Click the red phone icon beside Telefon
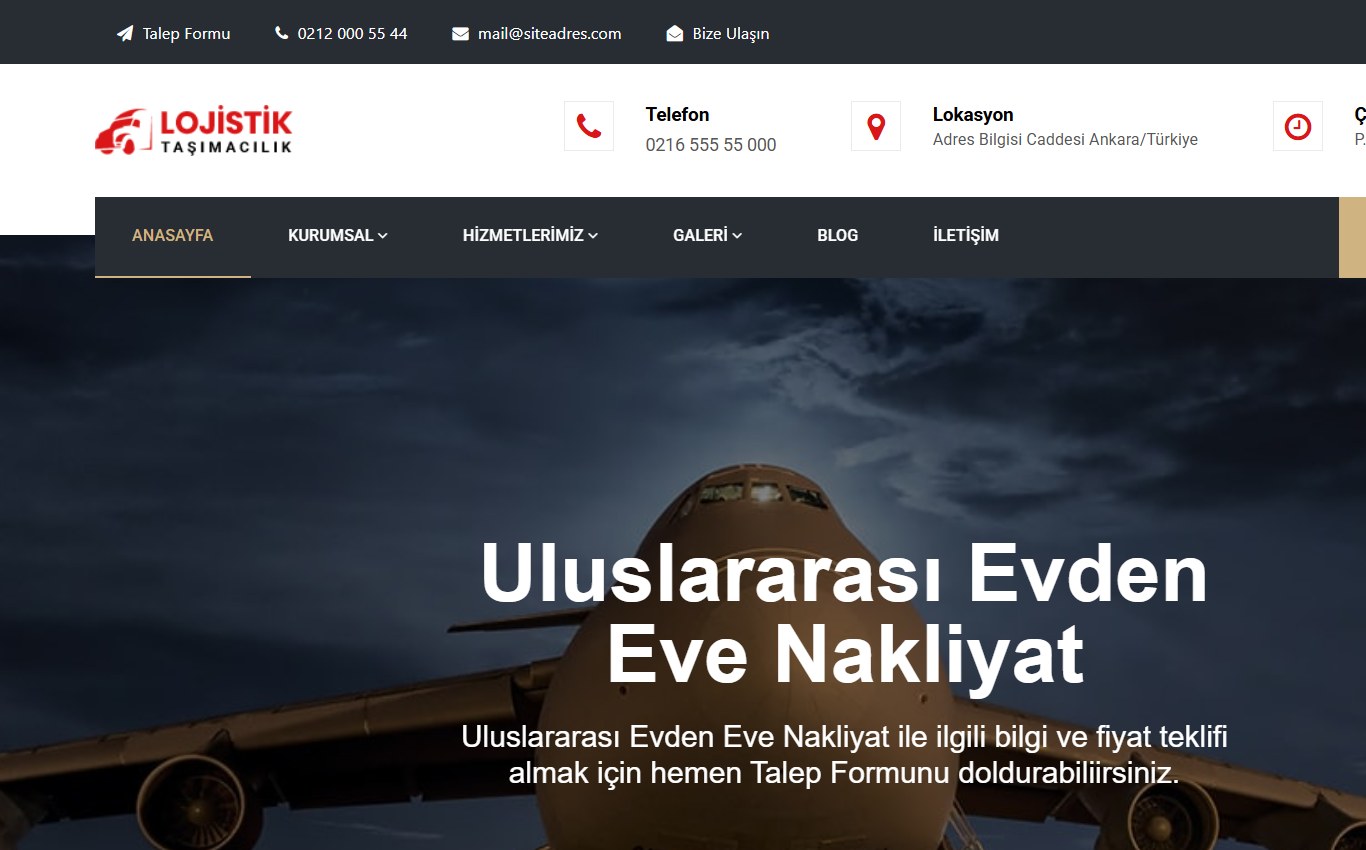 coord(589,127)
